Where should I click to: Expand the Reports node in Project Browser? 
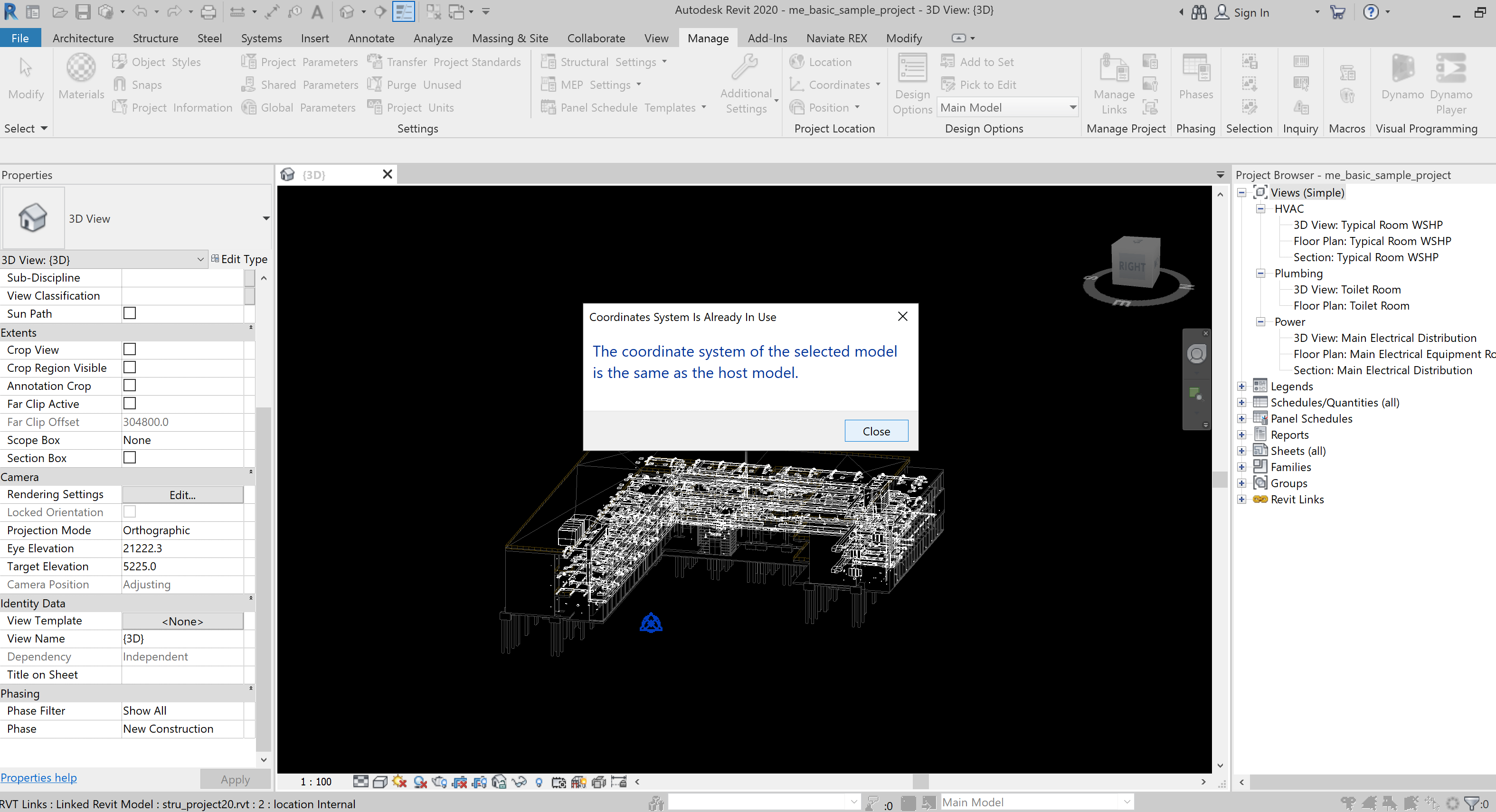coord(1241,434)
